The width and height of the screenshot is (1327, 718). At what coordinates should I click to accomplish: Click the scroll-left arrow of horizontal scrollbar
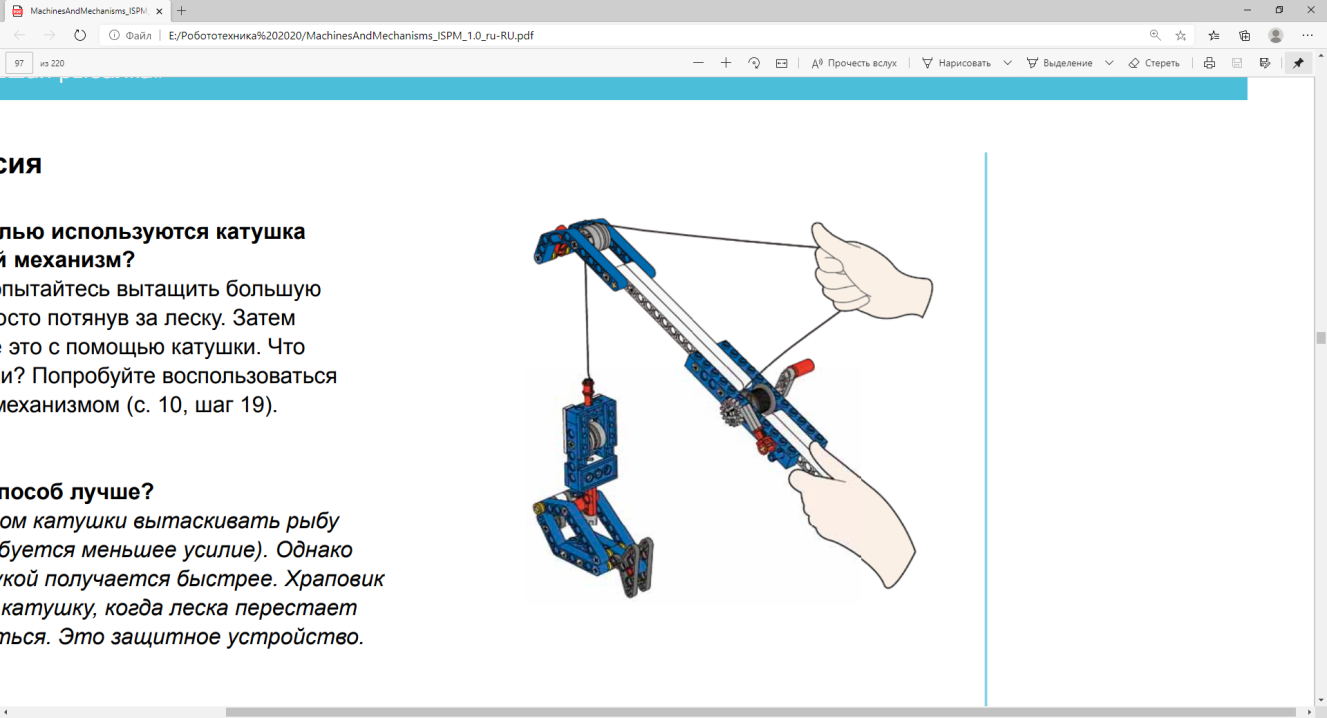click(x=6, y=712)
